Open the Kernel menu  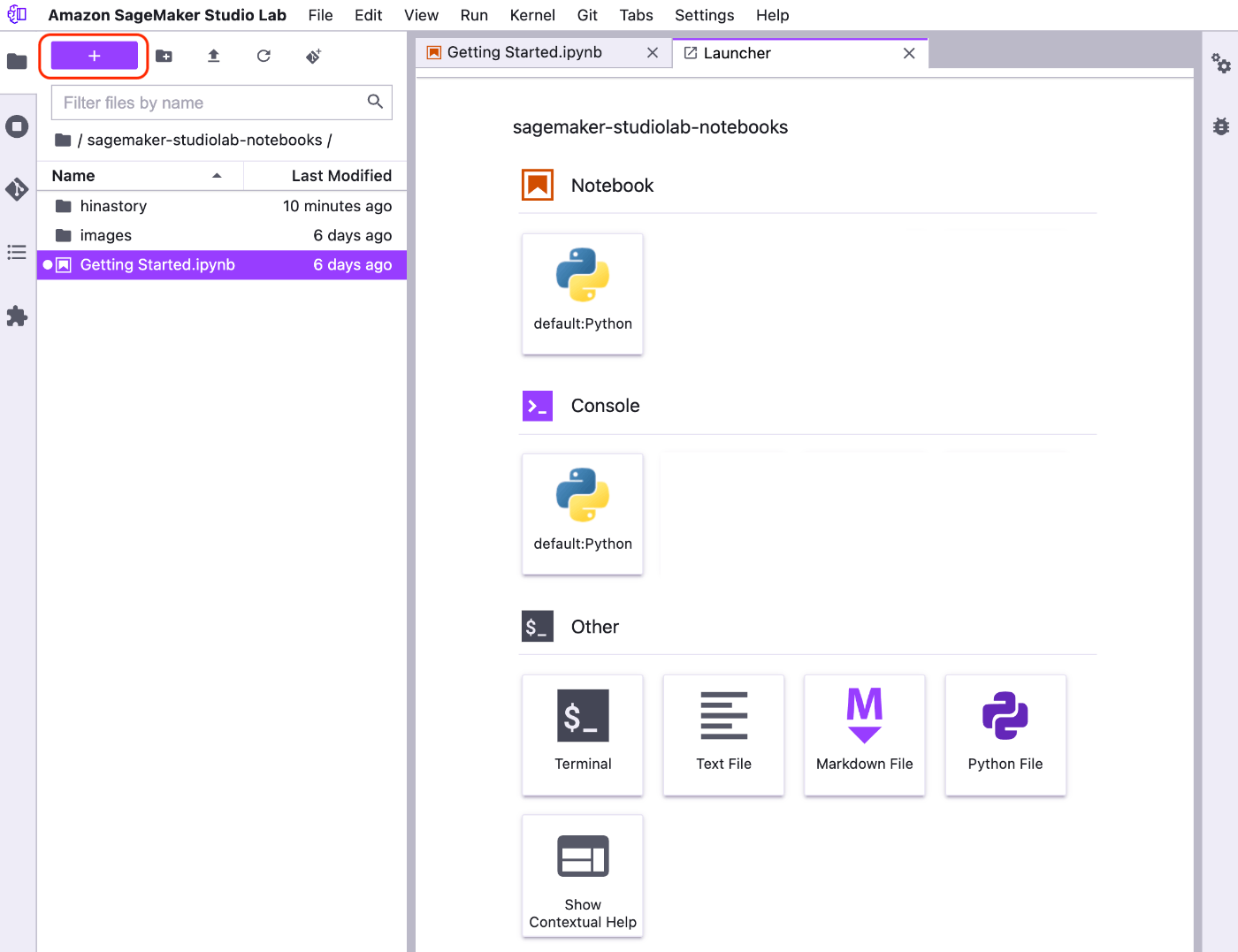coord(532,15)
